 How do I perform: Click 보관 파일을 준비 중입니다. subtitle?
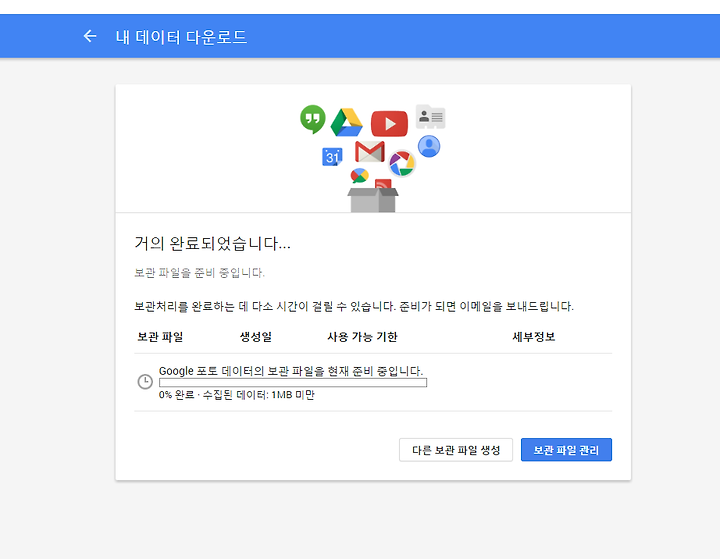[199, 272]
